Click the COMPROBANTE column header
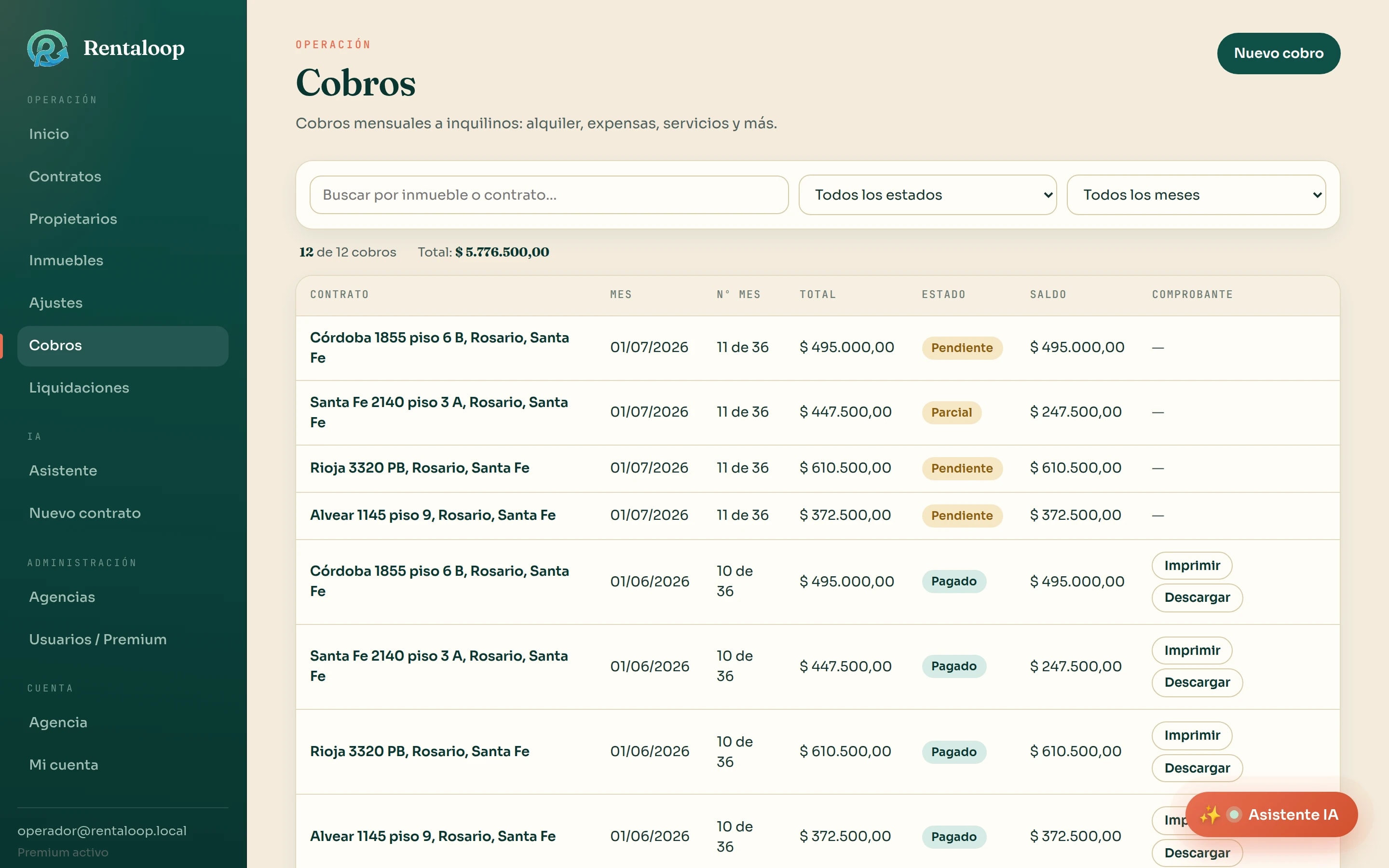The image size is (1389, 868). click(x=1192, y=295)
